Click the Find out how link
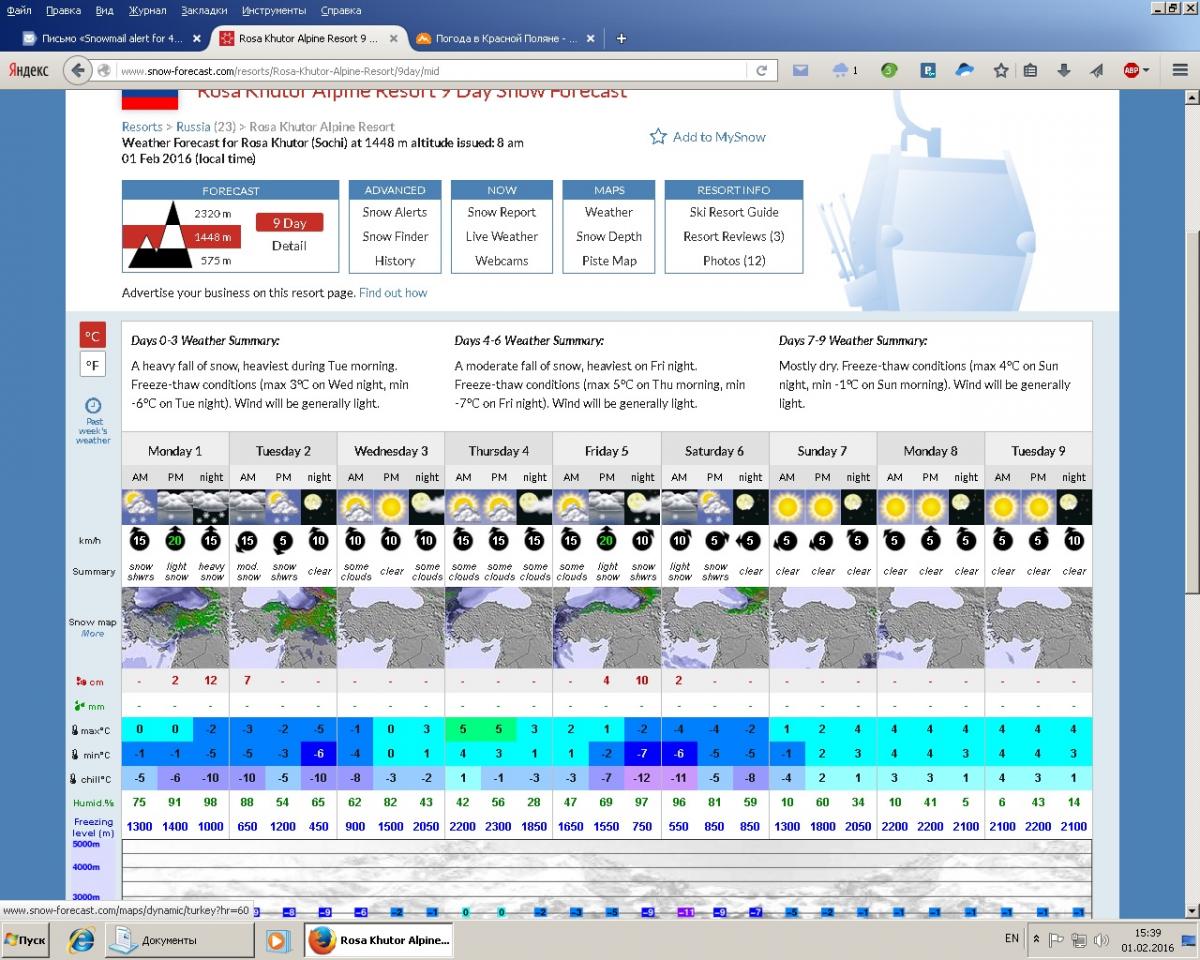 tap(393, 293)
